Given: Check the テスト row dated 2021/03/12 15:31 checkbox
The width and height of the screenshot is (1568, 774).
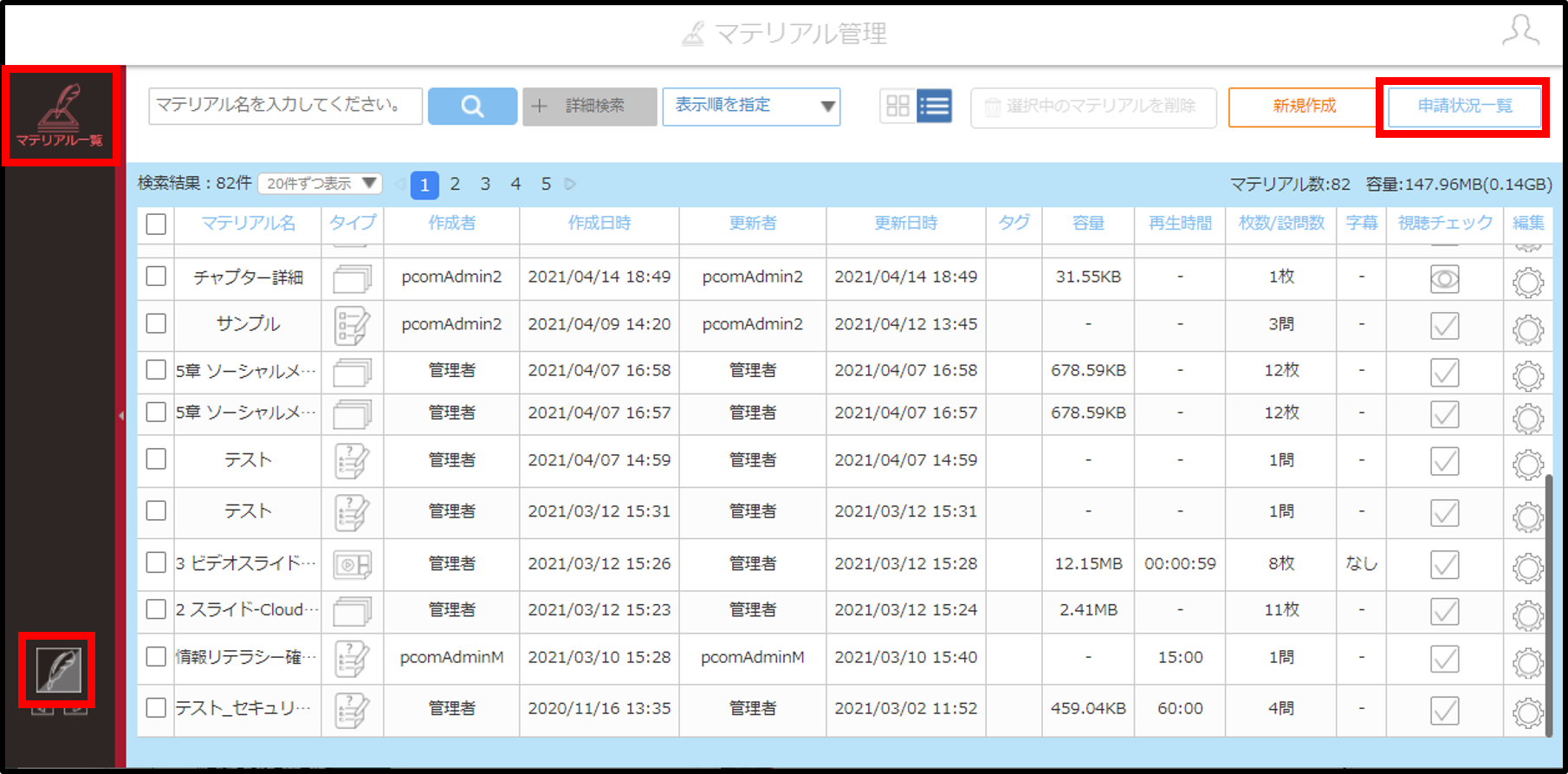Looking at the screenshot, I should (156, 511).
